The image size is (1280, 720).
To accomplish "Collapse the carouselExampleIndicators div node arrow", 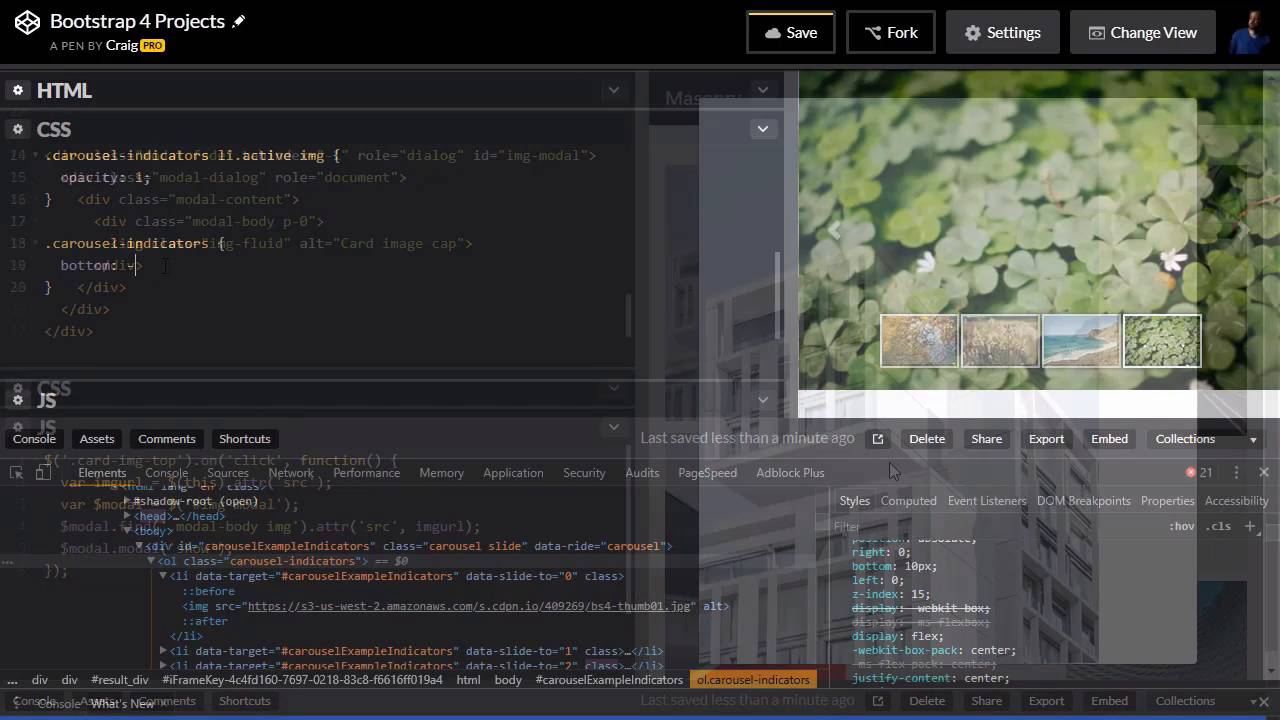I will (141, 546).
